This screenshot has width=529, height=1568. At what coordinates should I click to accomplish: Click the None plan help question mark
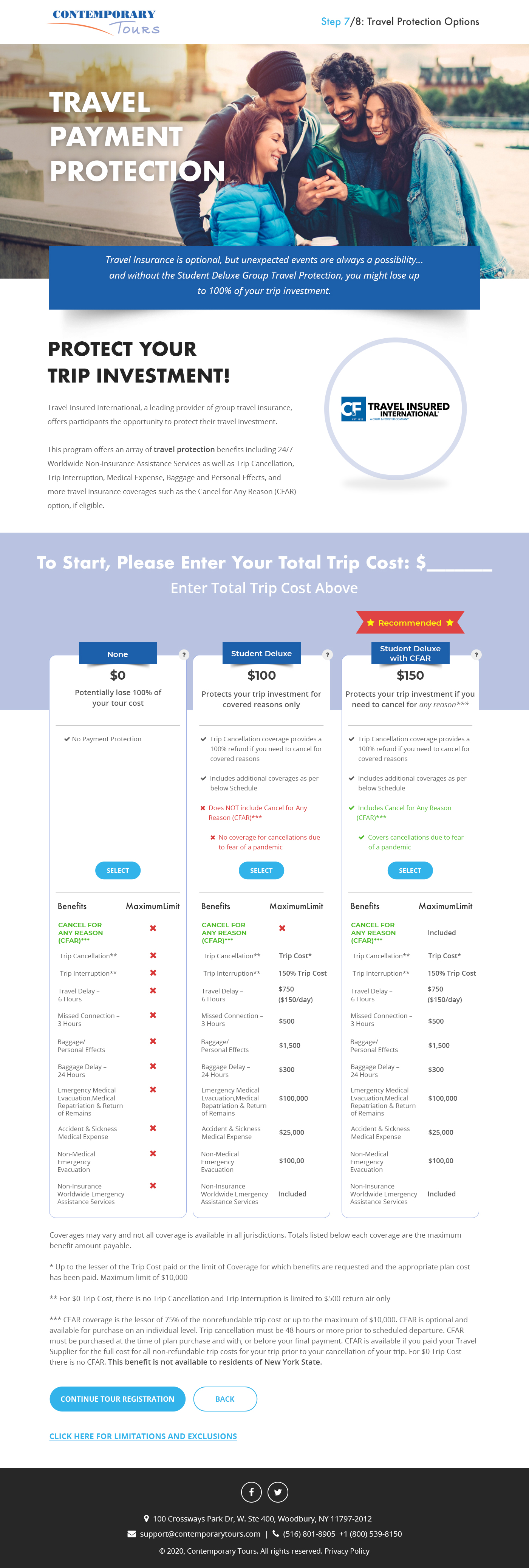[x=184, y=654]
